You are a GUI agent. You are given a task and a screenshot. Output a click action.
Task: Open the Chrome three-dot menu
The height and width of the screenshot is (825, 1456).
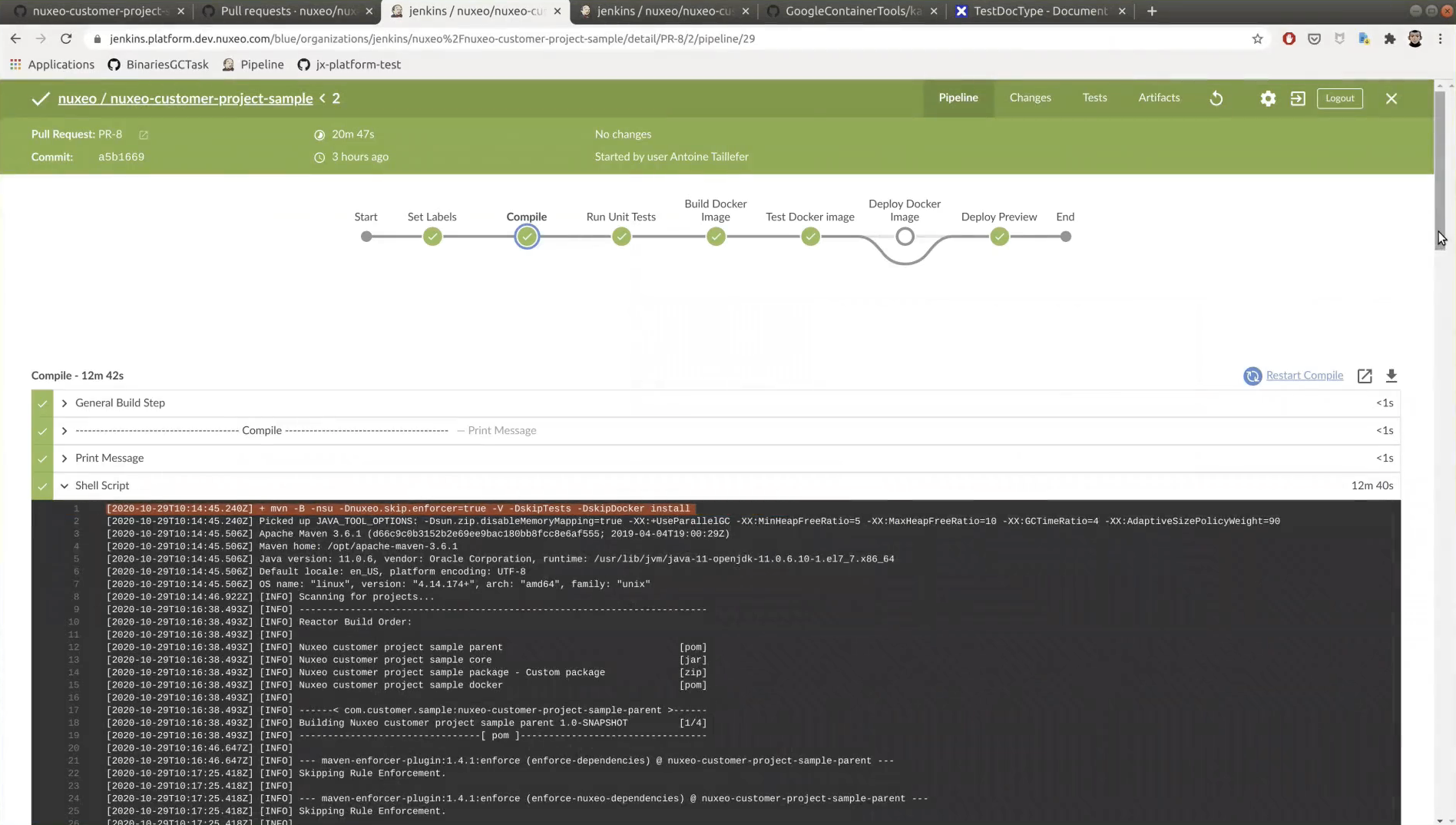pyautogui.click(x=1440, y=38)
